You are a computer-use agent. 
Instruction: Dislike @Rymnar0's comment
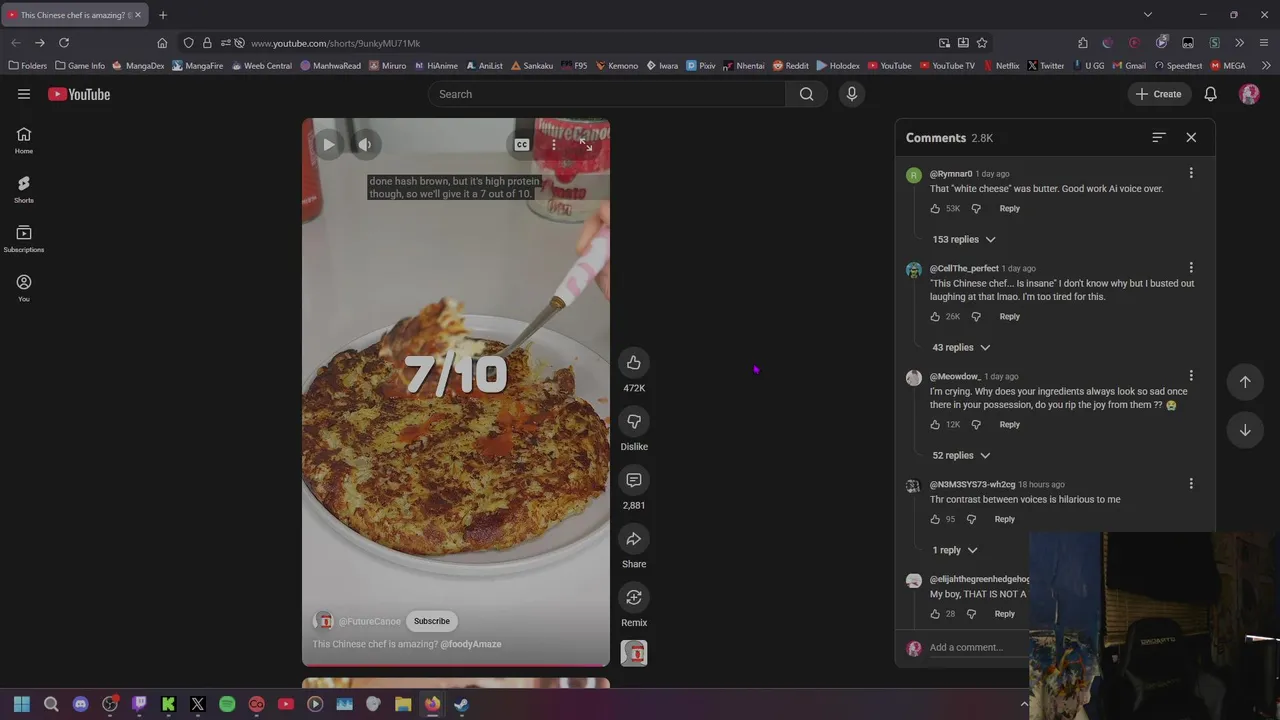[x=976, y=209]
